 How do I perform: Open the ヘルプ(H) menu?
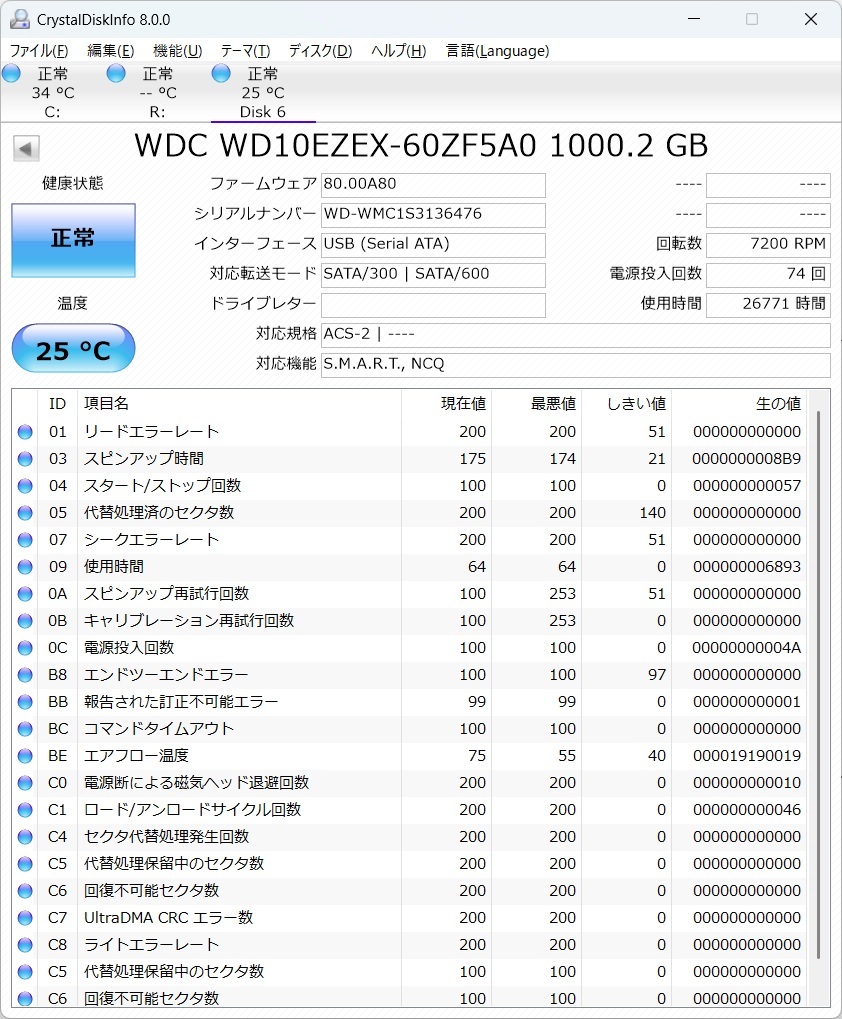398,51
